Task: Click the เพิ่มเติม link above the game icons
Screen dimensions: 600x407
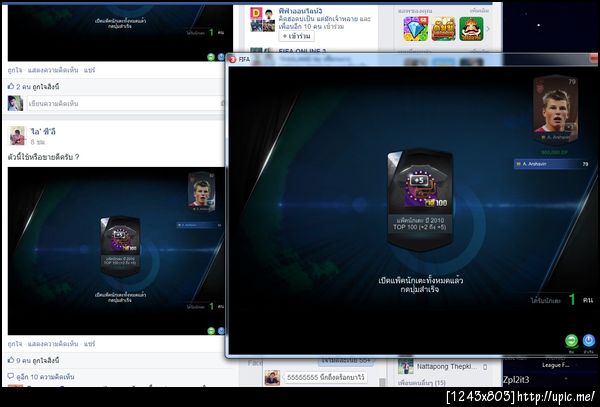Action: tap(479, 11)
